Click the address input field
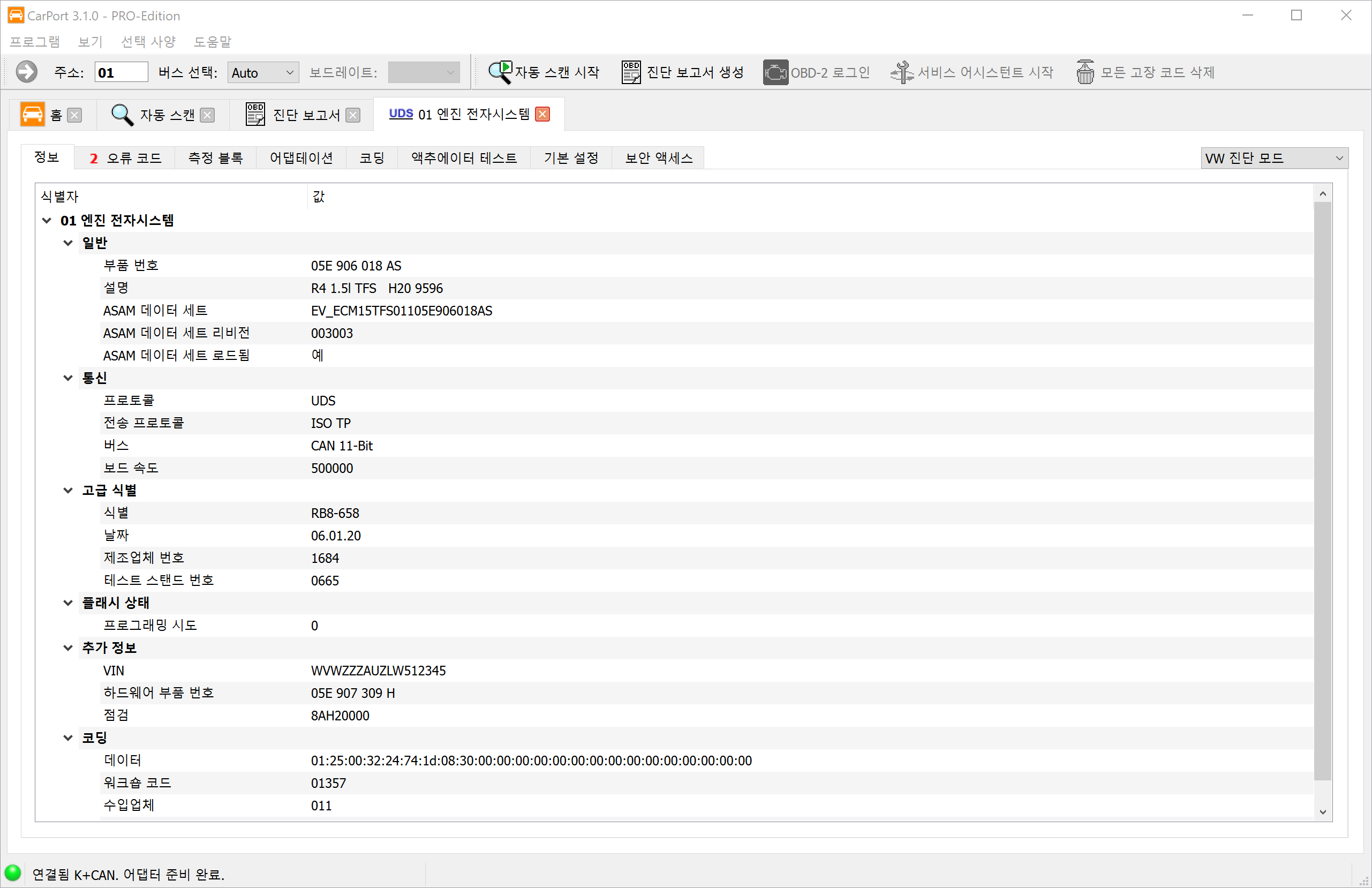 pyautogui.click(x=121, y=73)
